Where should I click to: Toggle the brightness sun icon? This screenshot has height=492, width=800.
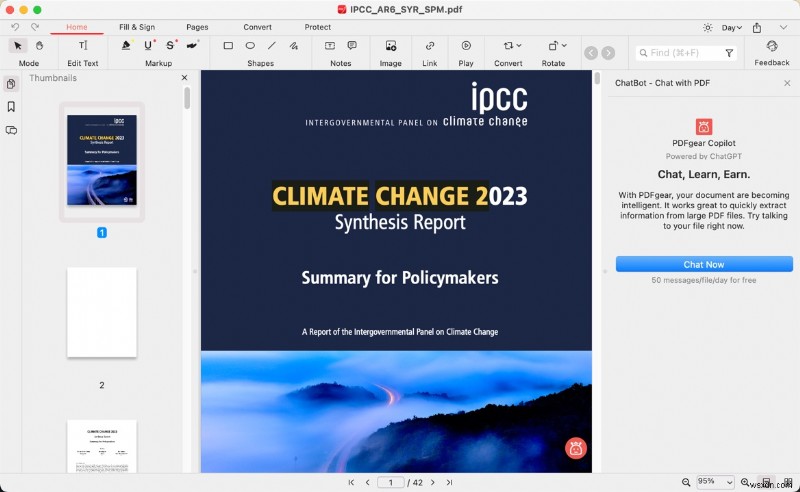click(708, 28)
